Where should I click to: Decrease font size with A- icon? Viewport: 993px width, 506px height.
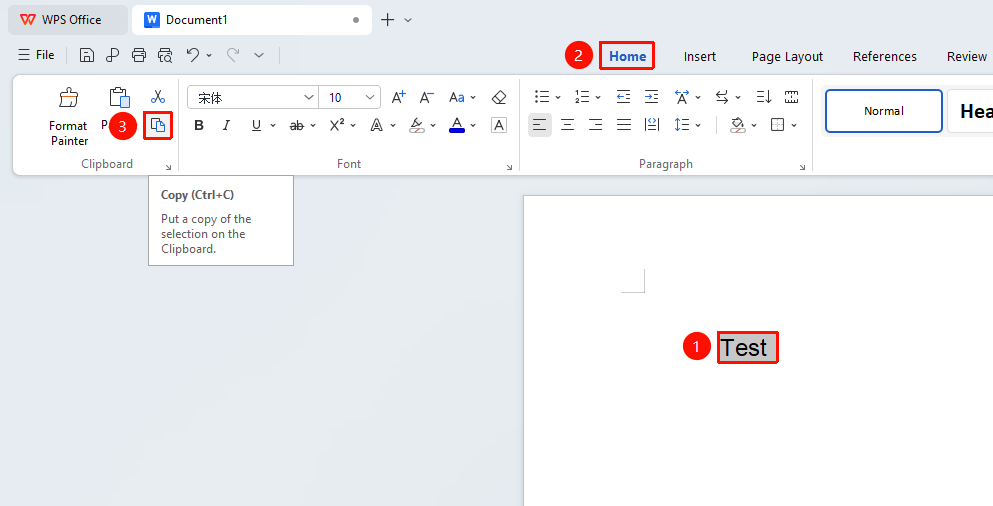pyautogui.click(x=427, y=98)
